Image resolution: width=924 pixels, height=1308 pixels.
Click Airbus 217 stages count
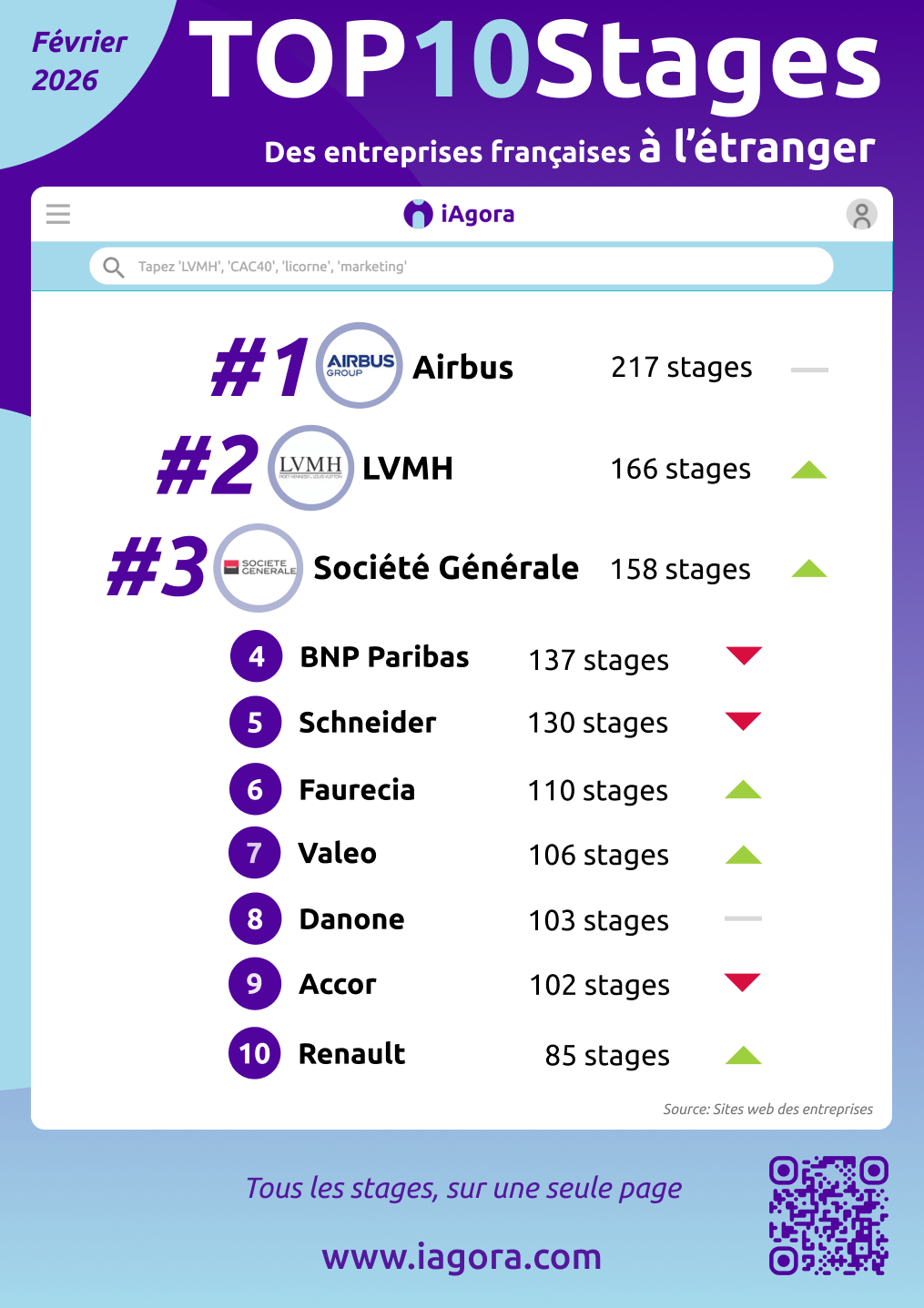tap(681, 368)
